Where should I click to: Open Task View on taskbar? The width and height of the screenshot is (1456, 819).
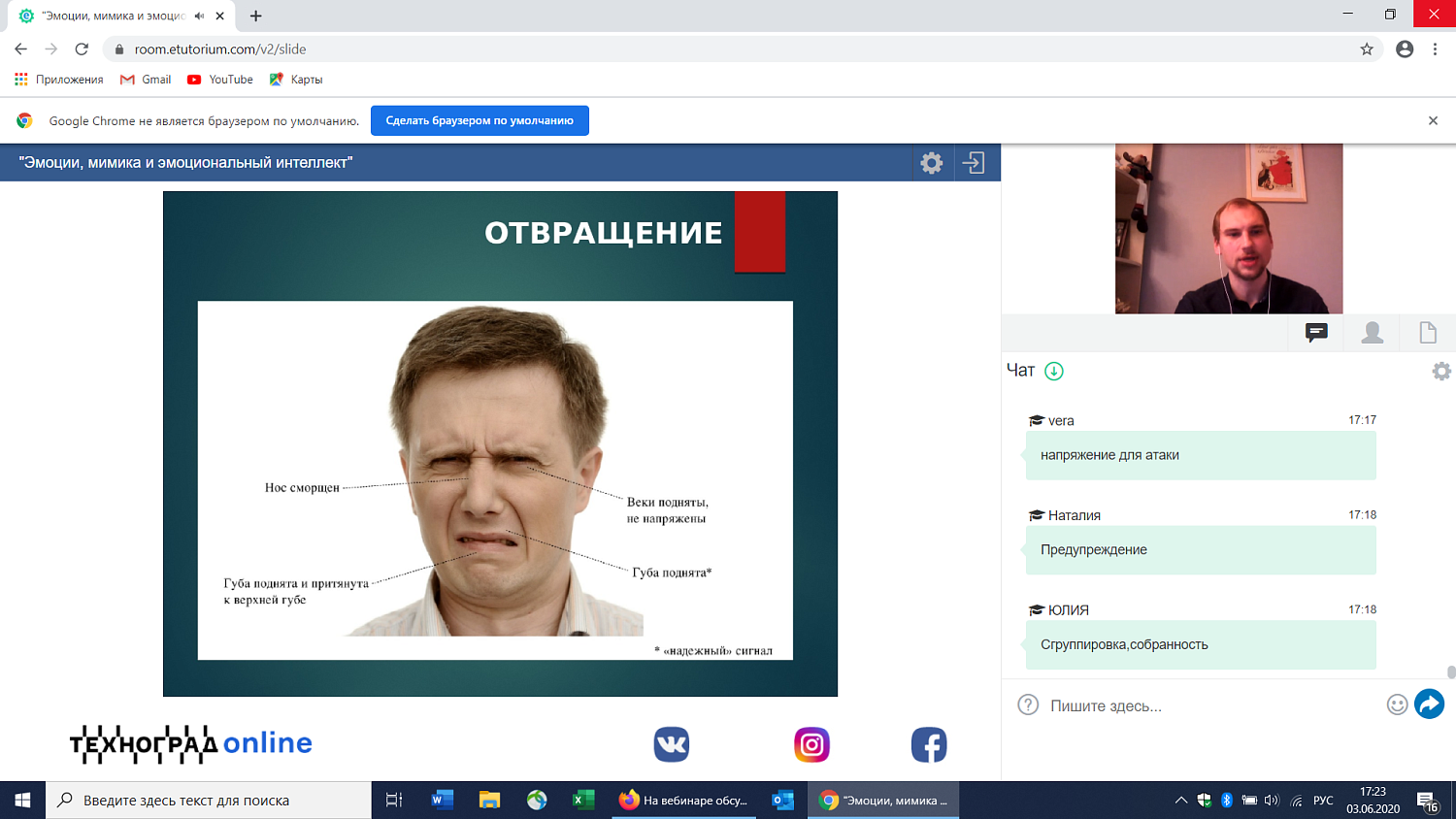[x=394, y=801]
